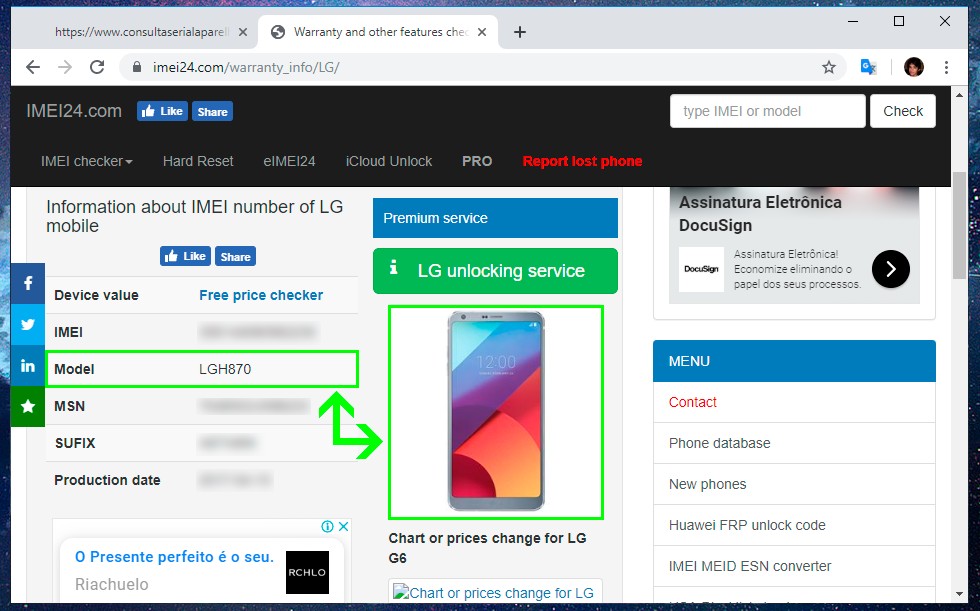Share via the LinkedIn sidebar icon
This screenshot has width=980, height=611.
coord(28,365)
